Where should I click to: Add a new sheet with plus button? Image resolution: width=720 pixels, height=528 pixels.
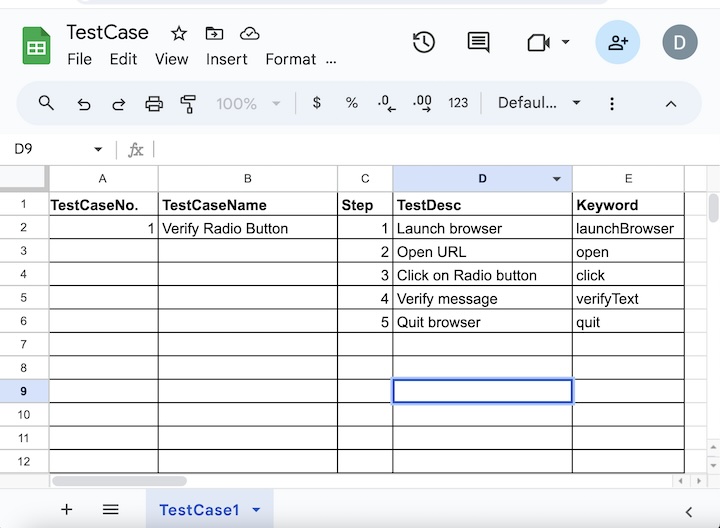[x=67, y=510]
